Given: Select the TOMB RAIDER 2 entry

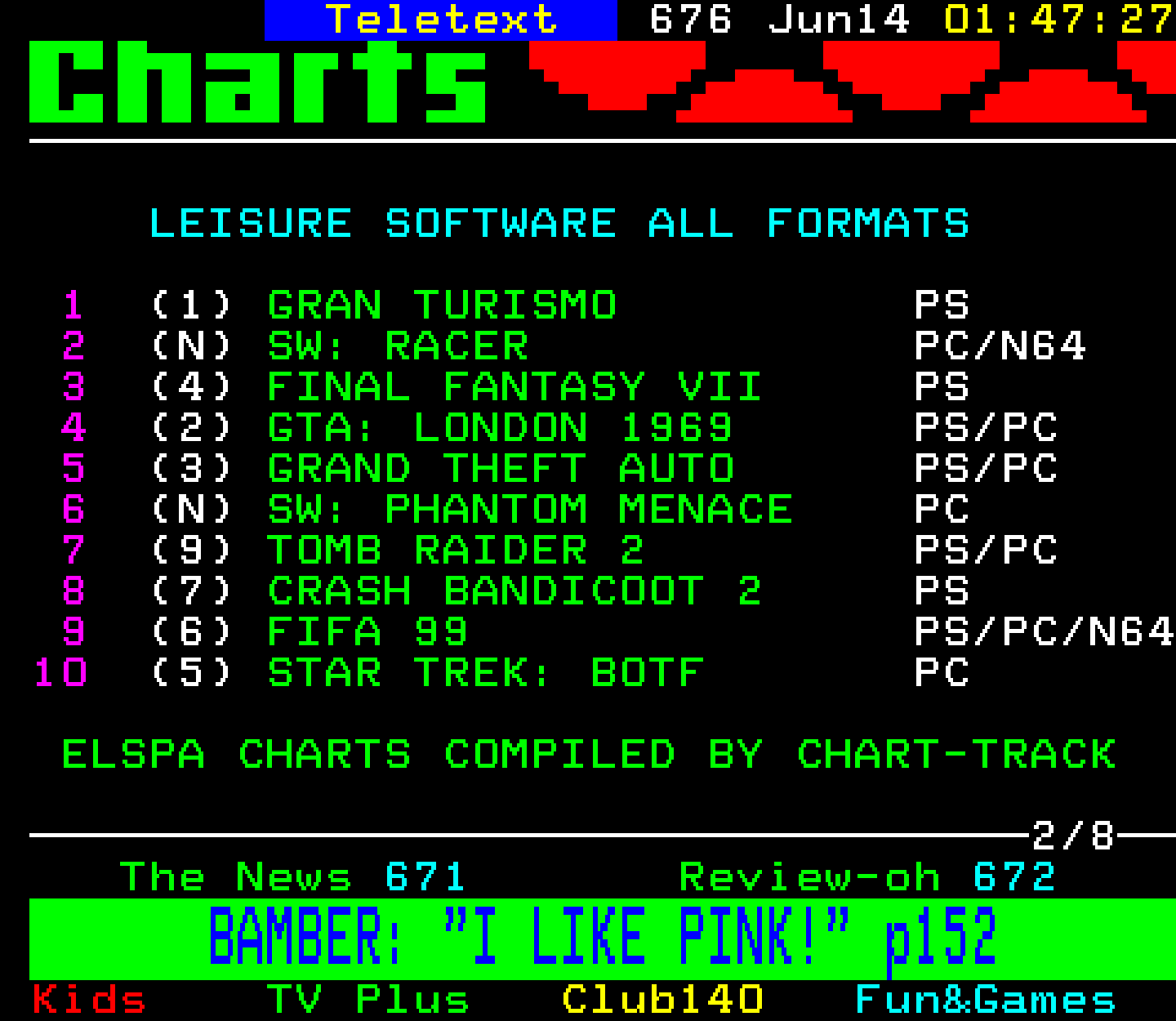Looking at the screenshot, I should coord(456,551).
